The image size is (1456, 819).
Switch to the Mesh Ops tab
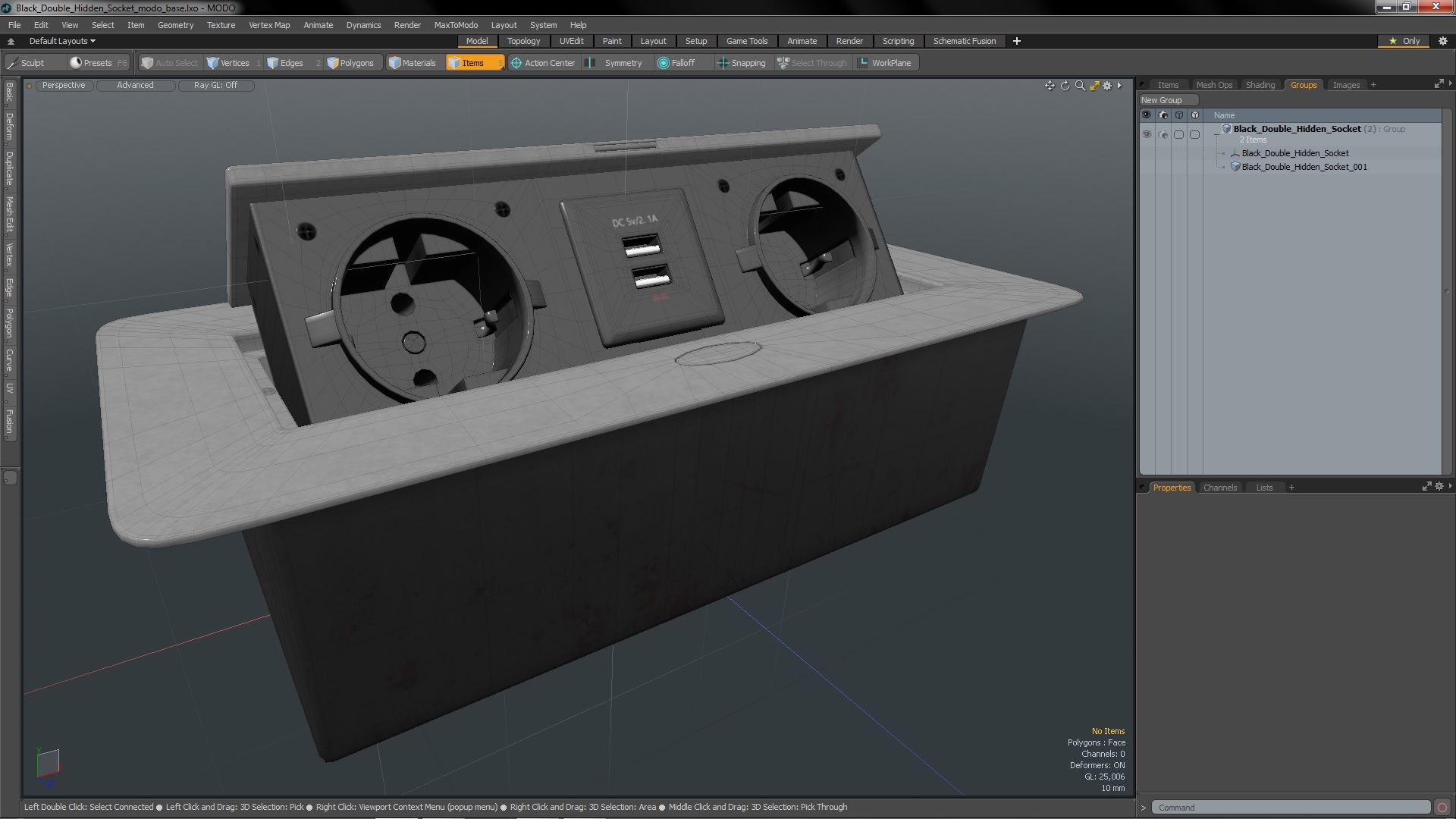tap(1214, 85)
